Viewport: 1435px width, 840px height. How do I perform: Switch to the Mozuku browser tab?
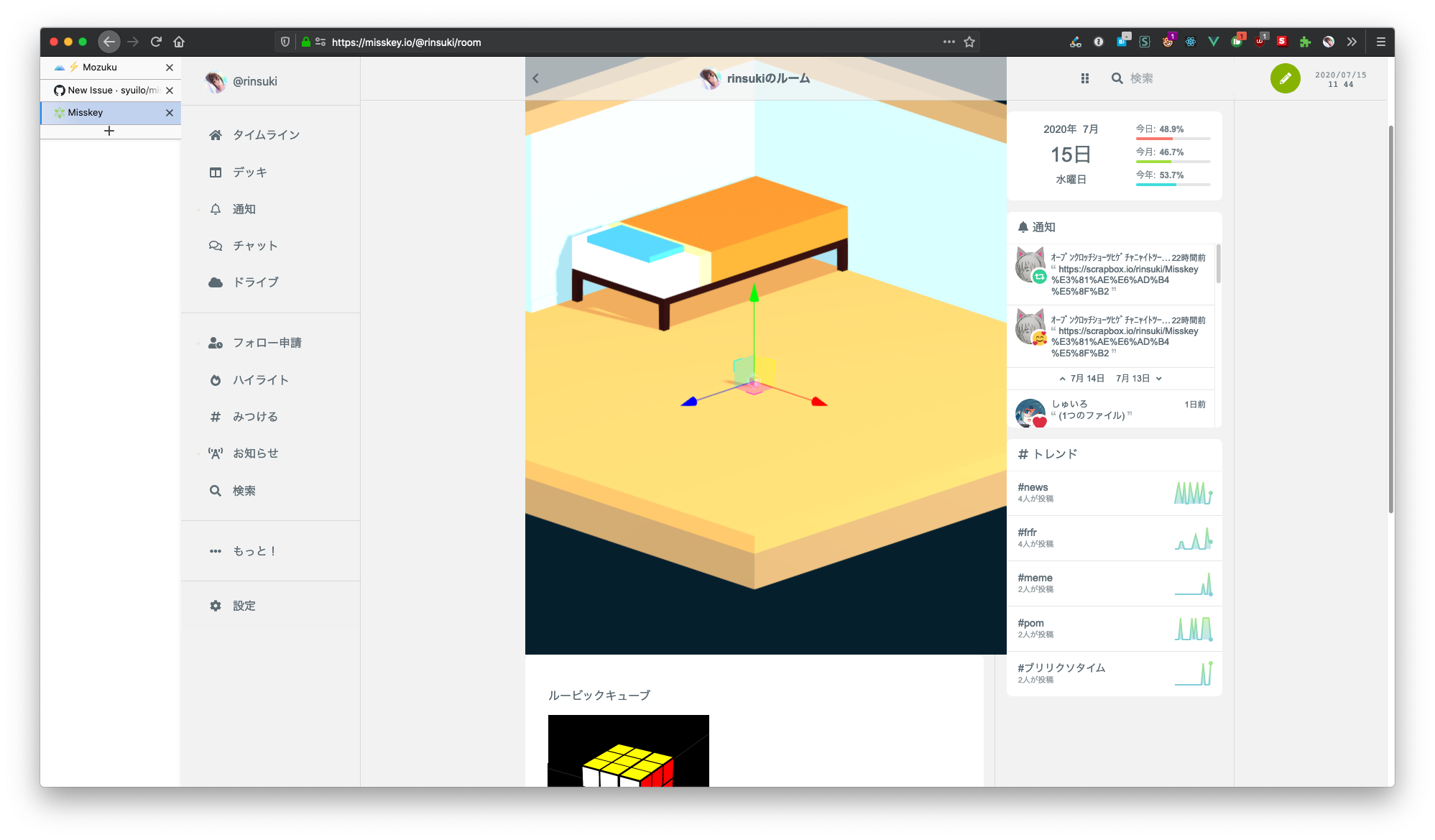[101, 66]
